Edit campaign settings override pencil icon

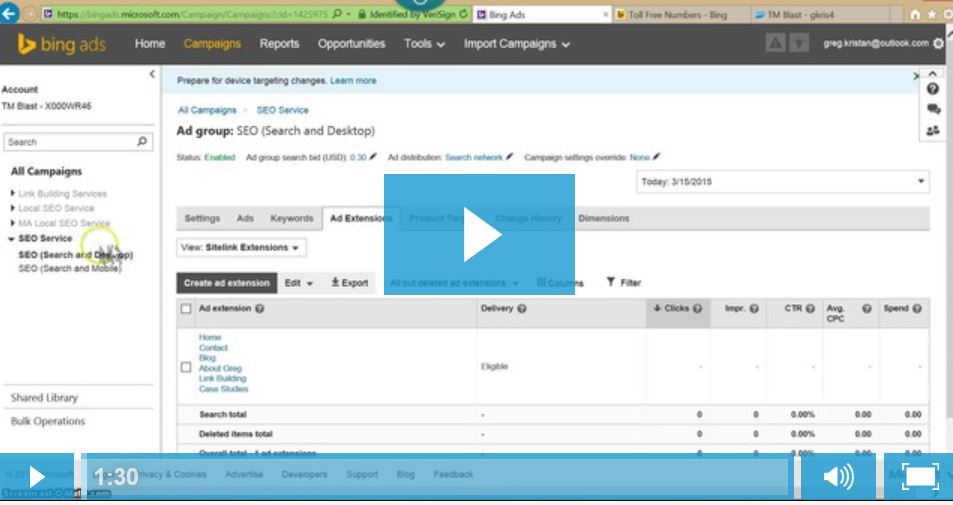[656, 157]
